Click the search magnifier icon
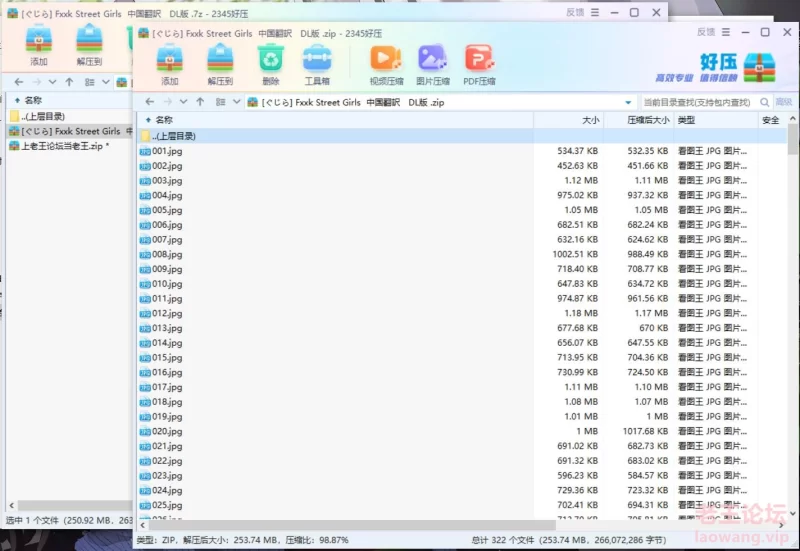Viewport: 800px width, 551px height. click(x=764, y=102)
